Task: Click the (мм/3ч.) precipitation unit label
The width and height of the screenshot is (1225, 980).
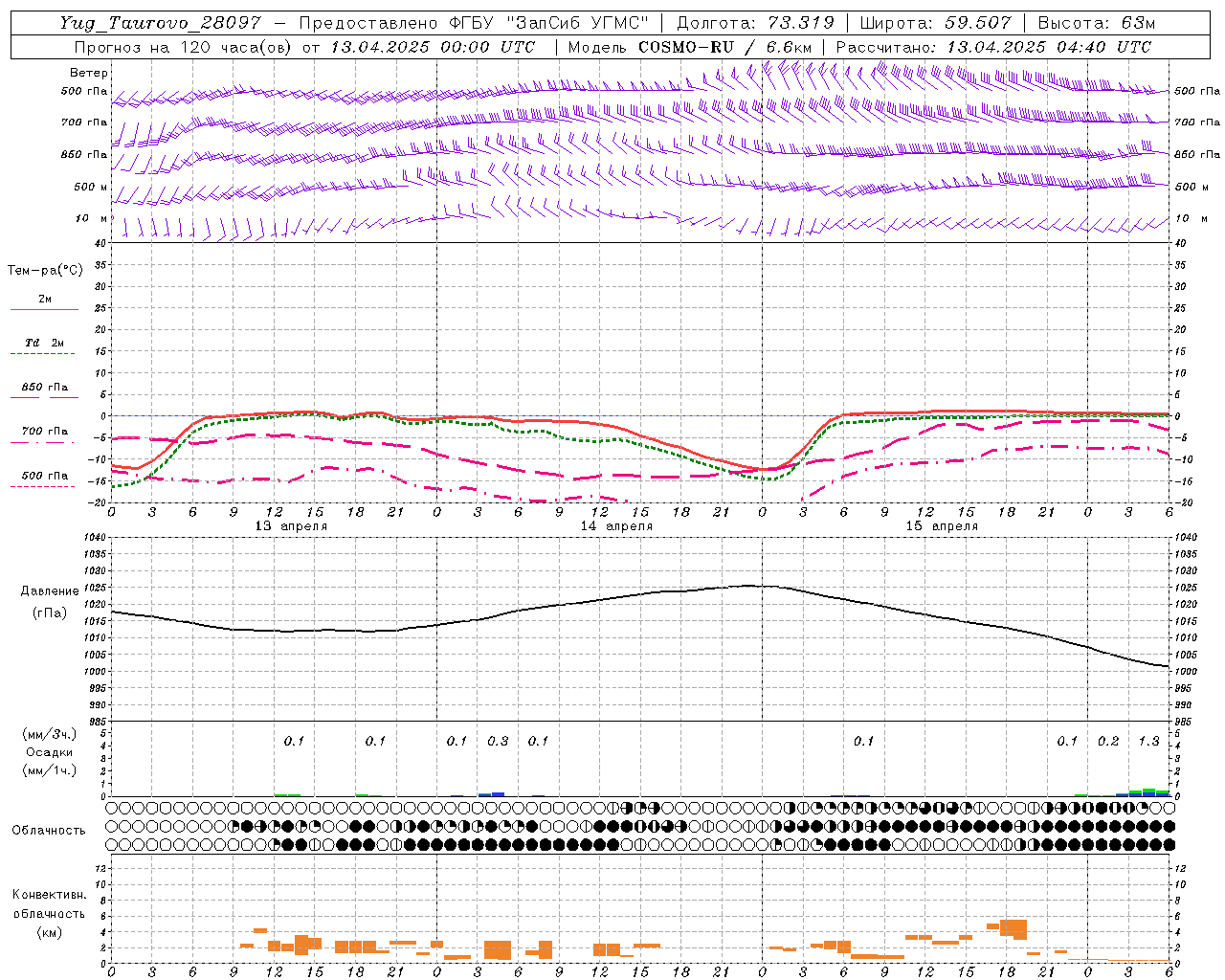Action: pyautogui.click(x=49, y=735)
